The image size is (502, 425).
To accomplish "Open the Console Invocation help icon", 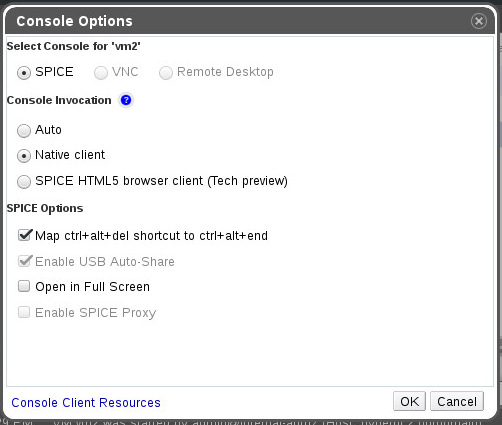I will click(126, 100).
